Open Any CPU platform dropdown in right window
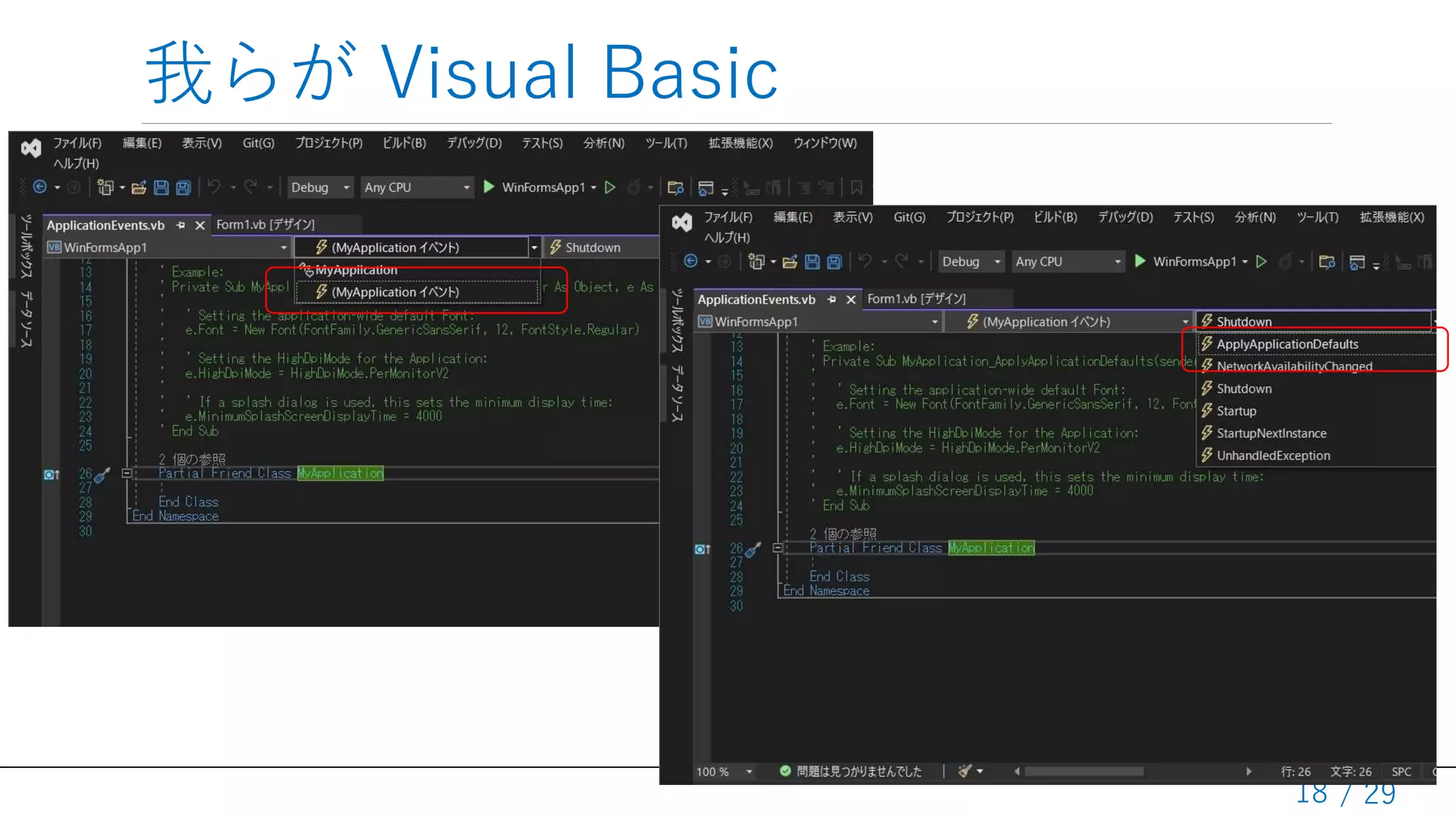This screenshot has height=819, width=1456. pos(1068,262)
